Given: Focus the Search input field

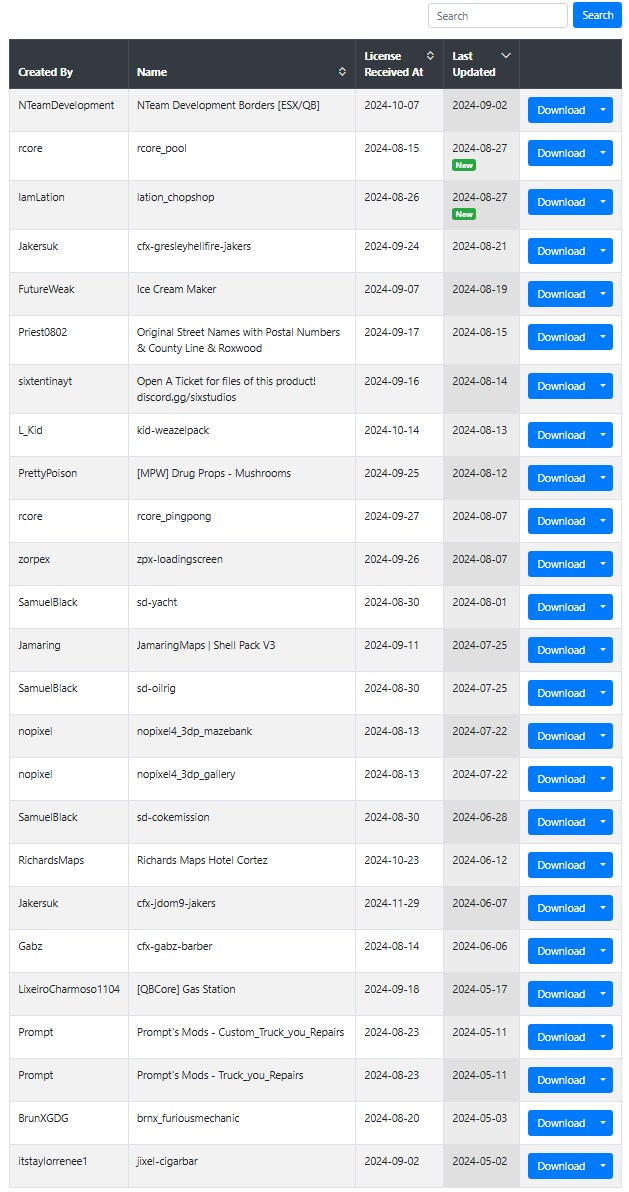Looking at the screenshot, I should point(498,15).
